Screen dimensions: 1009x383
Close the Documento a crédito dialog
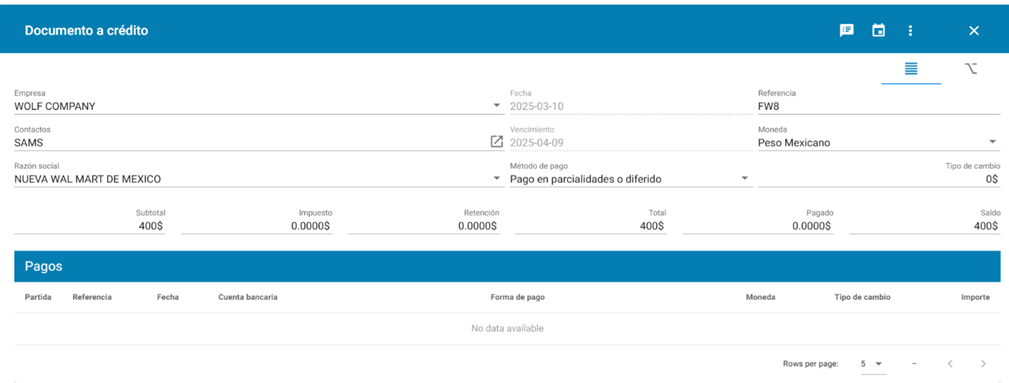[x=974, y=30]
